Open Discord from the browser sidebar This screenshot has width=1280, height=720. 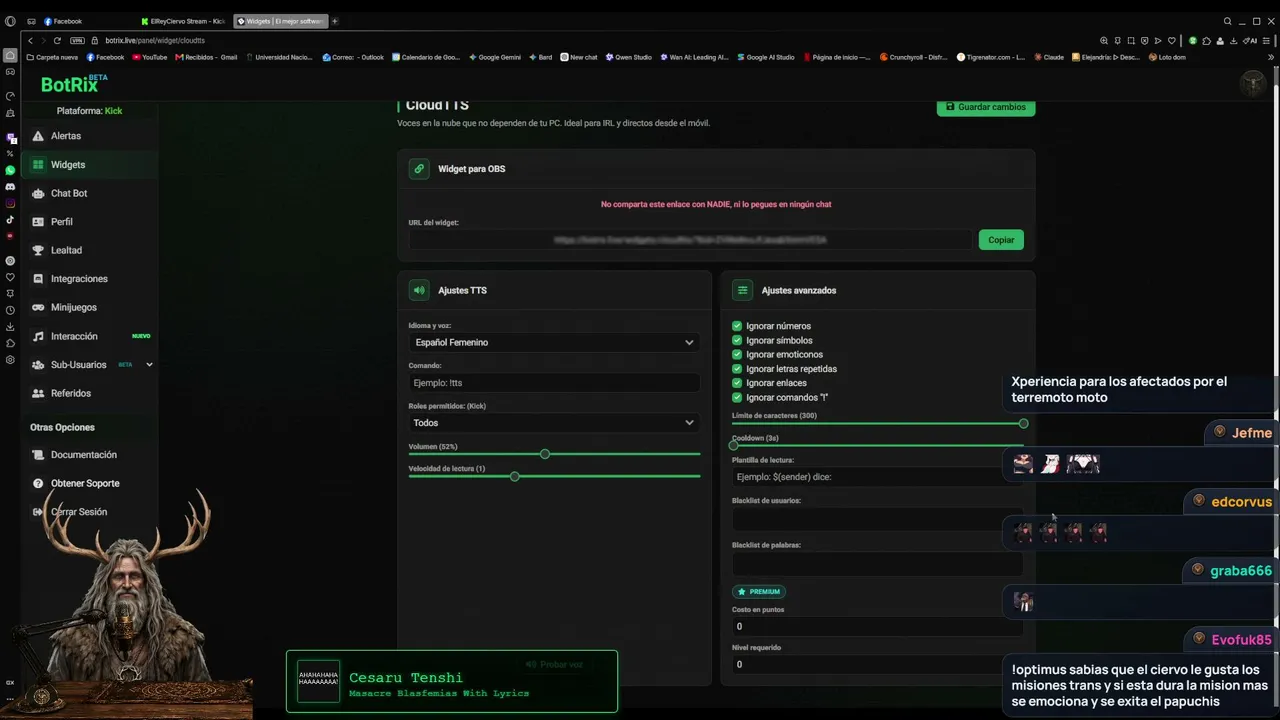point(10,187)
